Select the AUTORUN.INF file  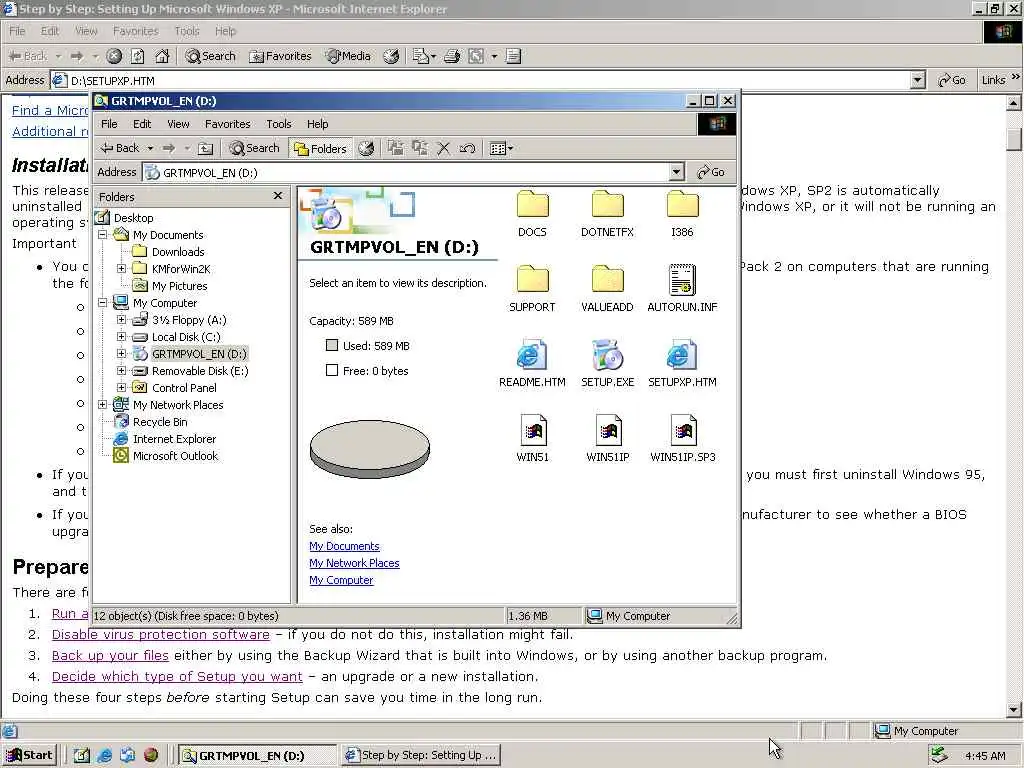(x=682, y=288)
